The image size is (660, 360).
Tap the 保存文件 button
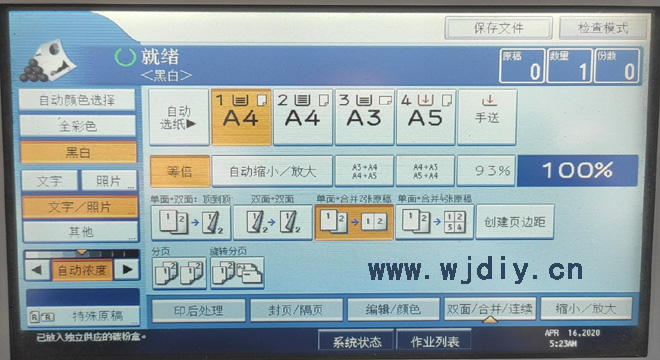(x=498, y=28)
